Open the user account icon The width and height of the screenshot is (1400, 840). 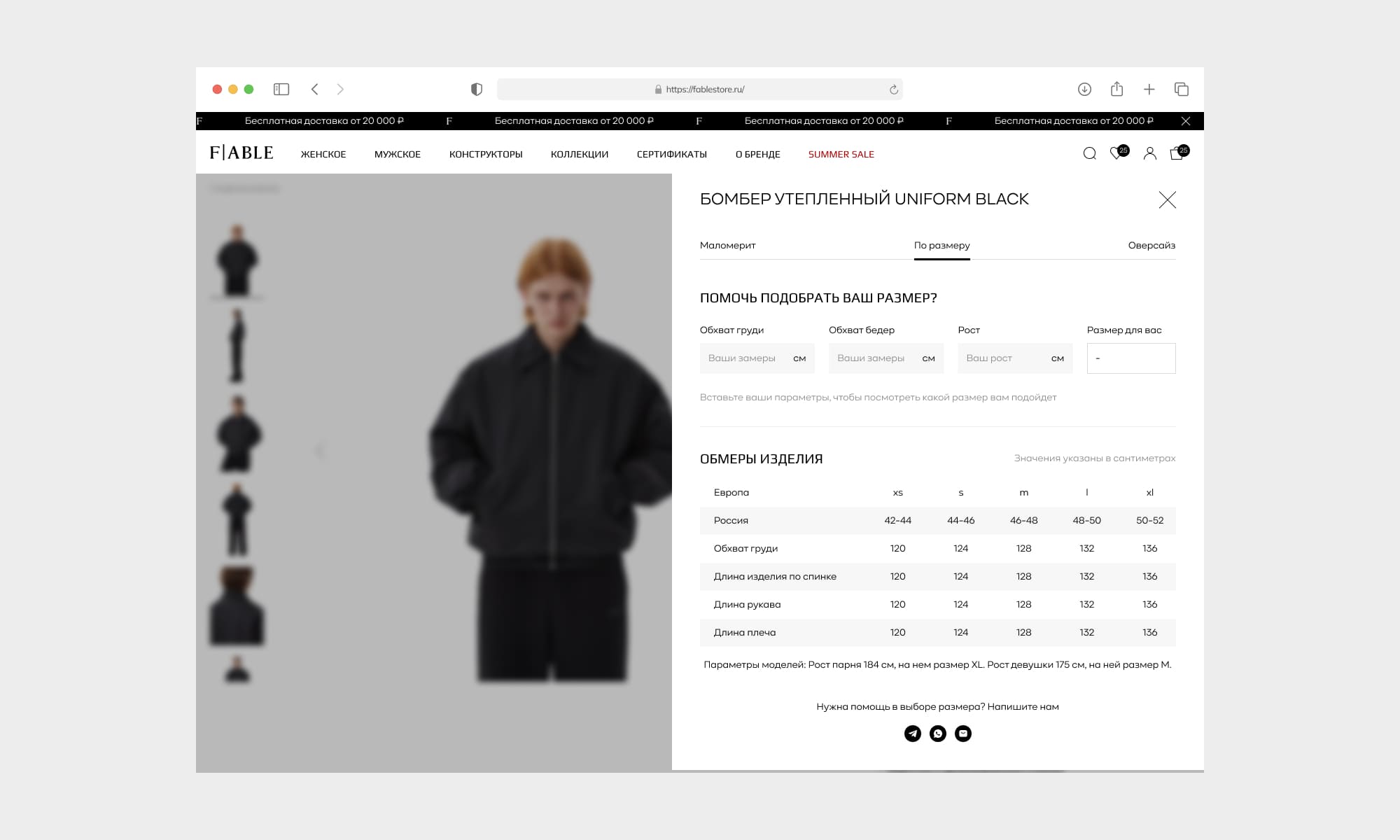coord(1149,154)
